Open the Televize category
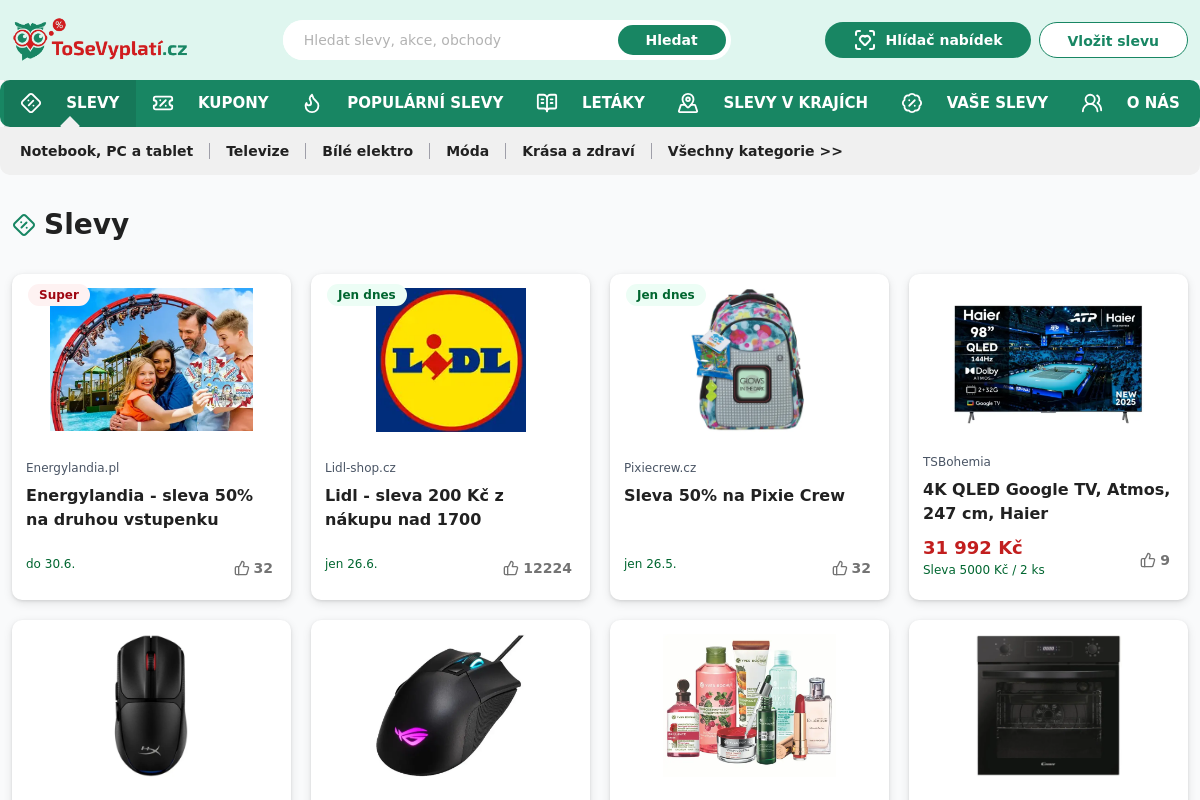The height and width of the screenshot is (800, 1200). (x=257, y=151)
